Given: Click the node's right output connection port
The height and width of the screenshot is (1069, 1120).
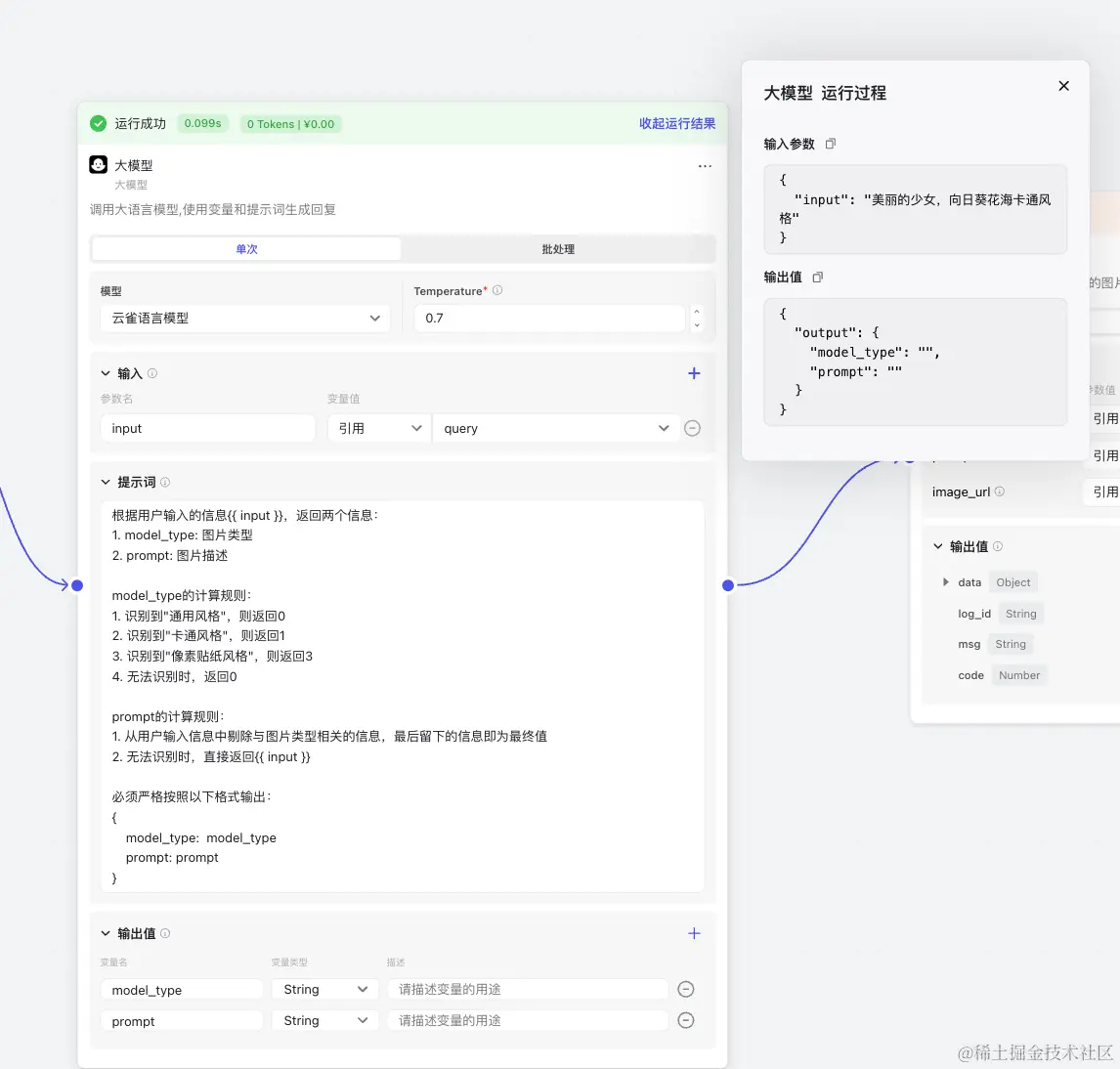Looking at the screenshot, I should pyautogui.click(x=728, y=585).
